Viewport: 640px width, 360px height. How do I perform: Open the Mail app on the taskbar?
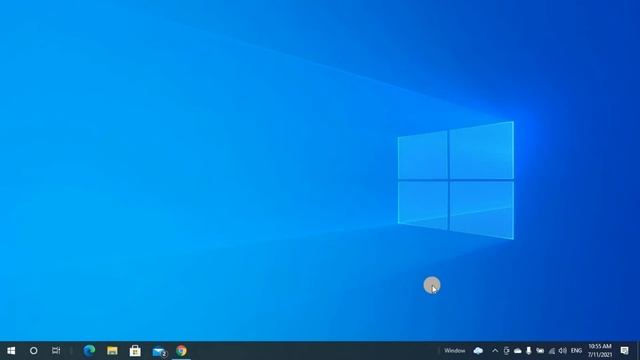tap(159, 351)
